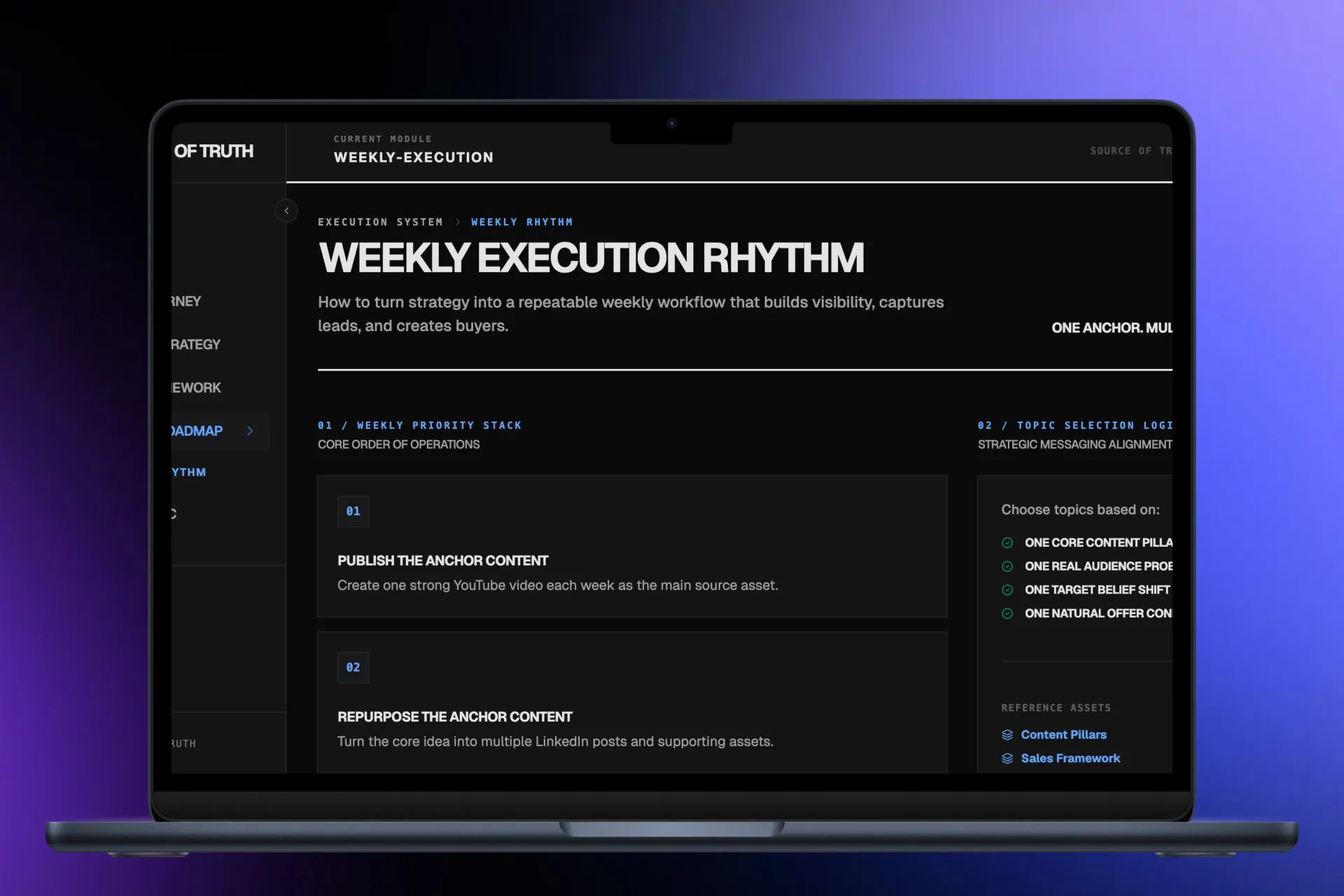The width and height of the screenshot is (1344, 896).
Task: Select the Framework sidebar item
Action: coord(196,388)
